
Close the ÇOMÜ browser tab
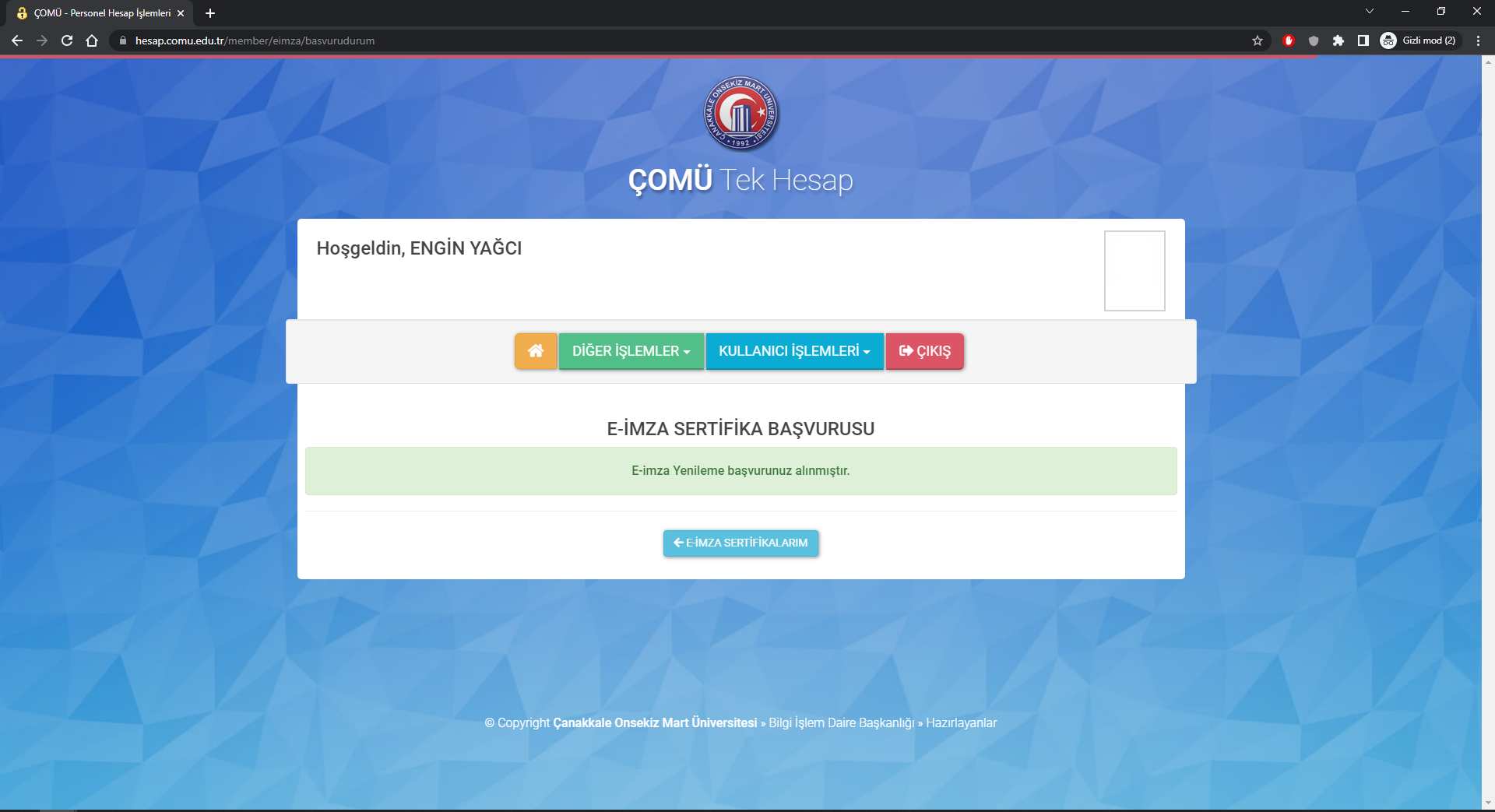pyautogui.click(x=181, y=13)
